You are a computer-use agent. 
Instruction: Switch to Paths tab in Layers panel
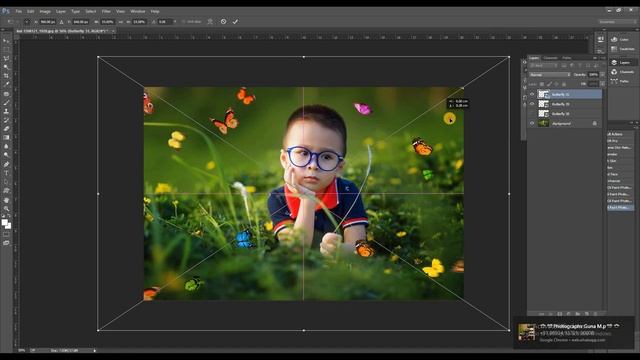point(567,58)
